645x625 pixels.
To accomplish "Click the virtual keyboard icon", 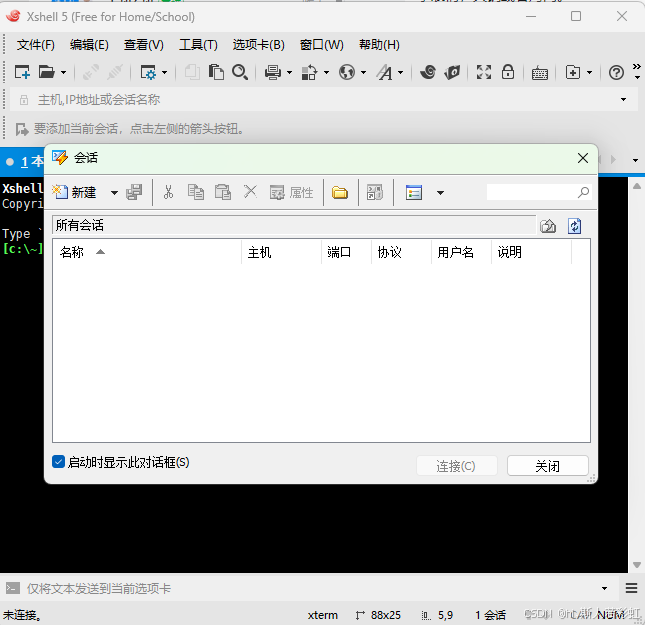I will (540, 73).
